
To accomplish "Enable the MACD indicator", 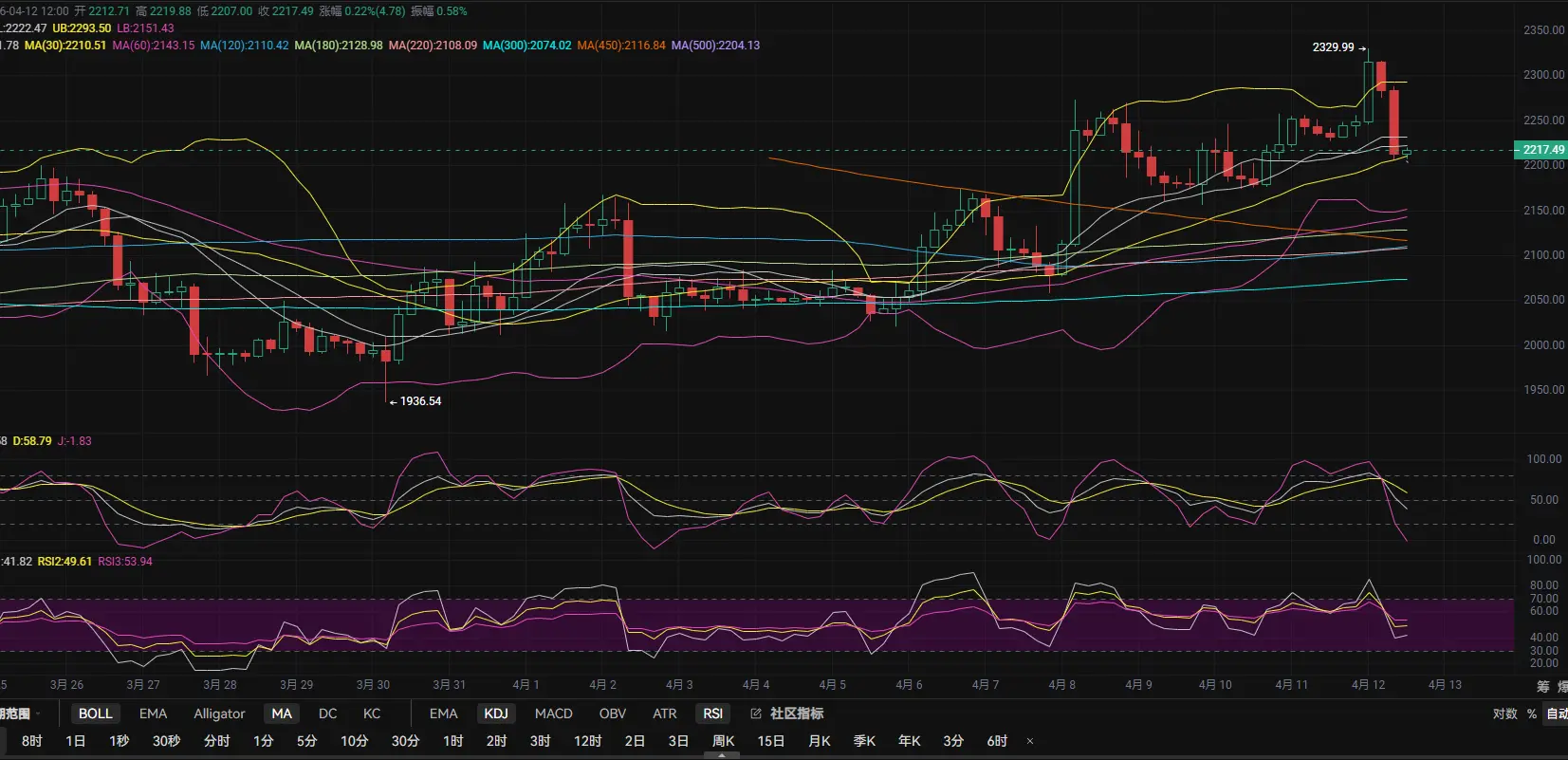I will click(553, 714).
